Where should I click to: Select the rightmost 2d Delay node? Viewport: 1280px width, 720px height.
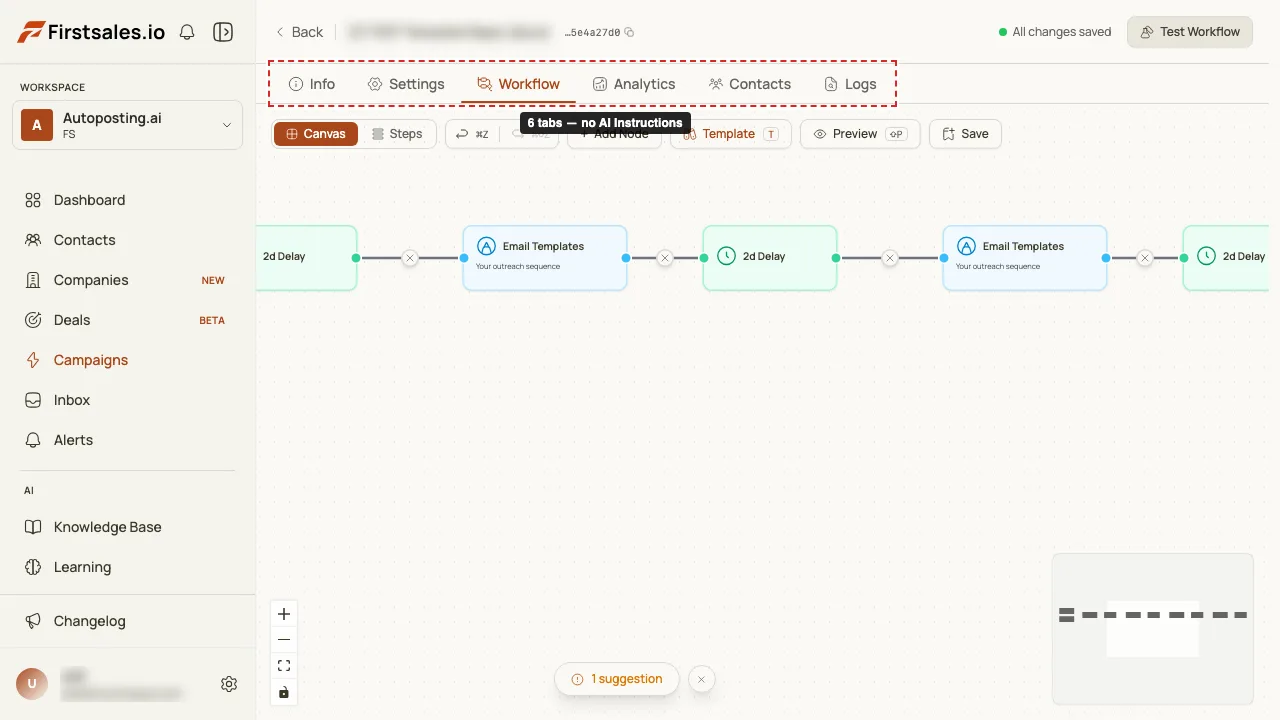1225,258
